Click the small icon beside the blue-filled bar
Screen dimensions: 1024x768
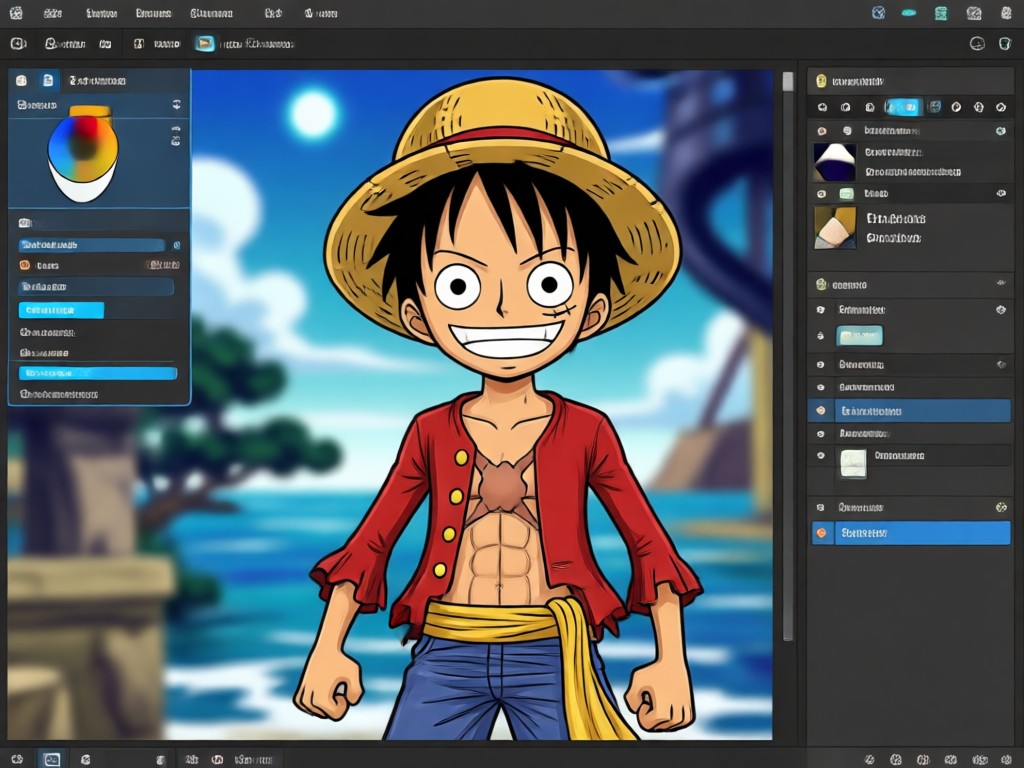tap(176, 245)
